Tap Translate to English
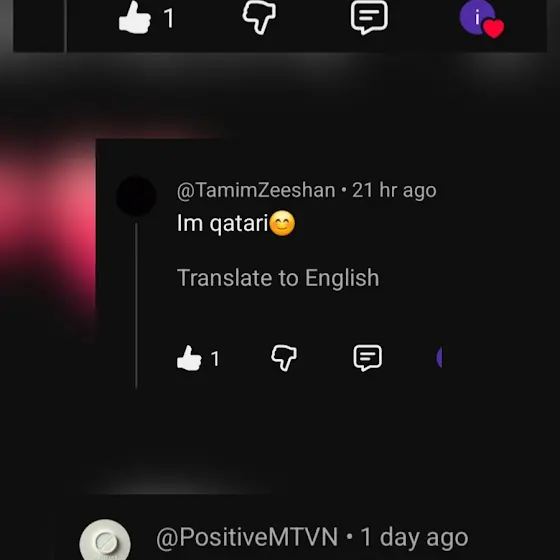 pyautogui.click(x=278, y=278)
